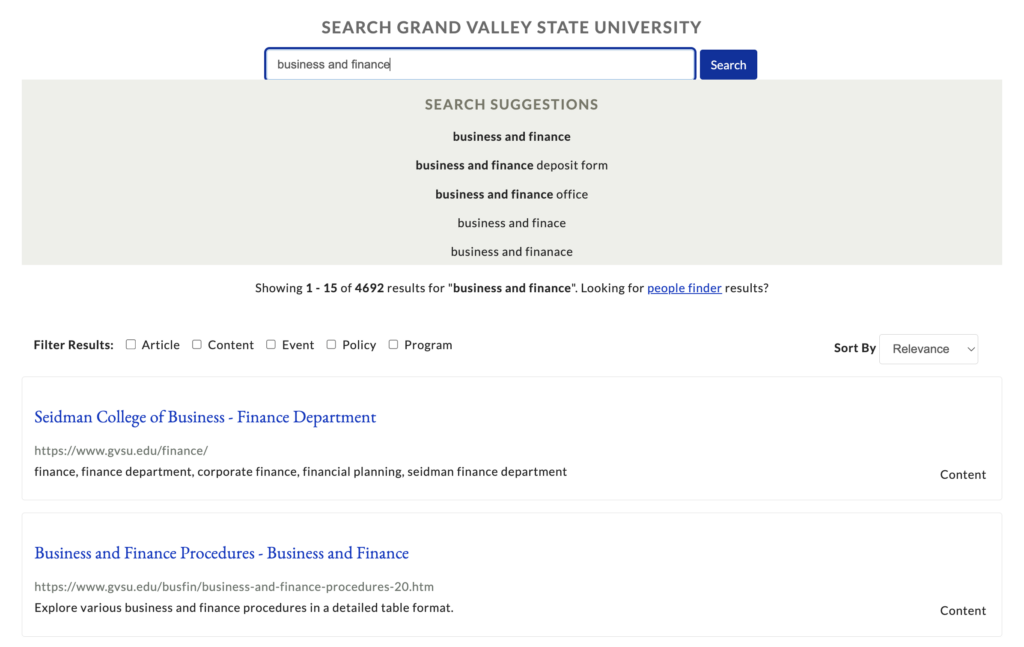Open Seidman College of Business Finance Department result
This screenshot has height=647, width=1024.
(x=205, y=417)
